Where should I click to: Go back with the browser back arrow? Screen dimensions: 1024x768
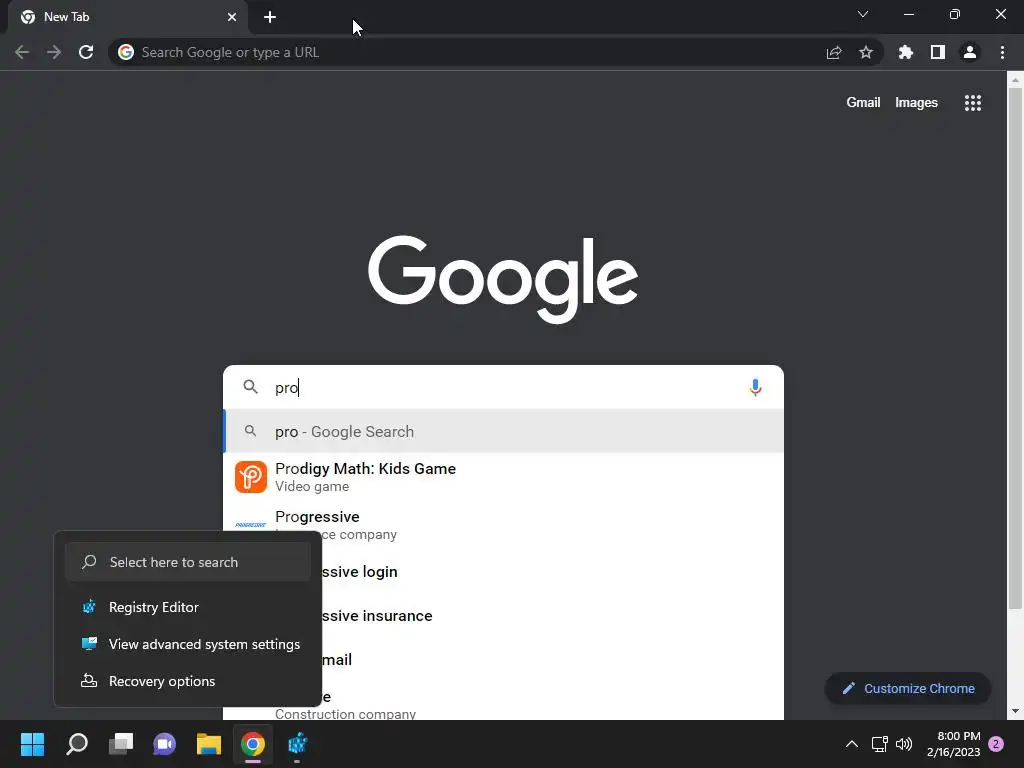coord(22,52)
